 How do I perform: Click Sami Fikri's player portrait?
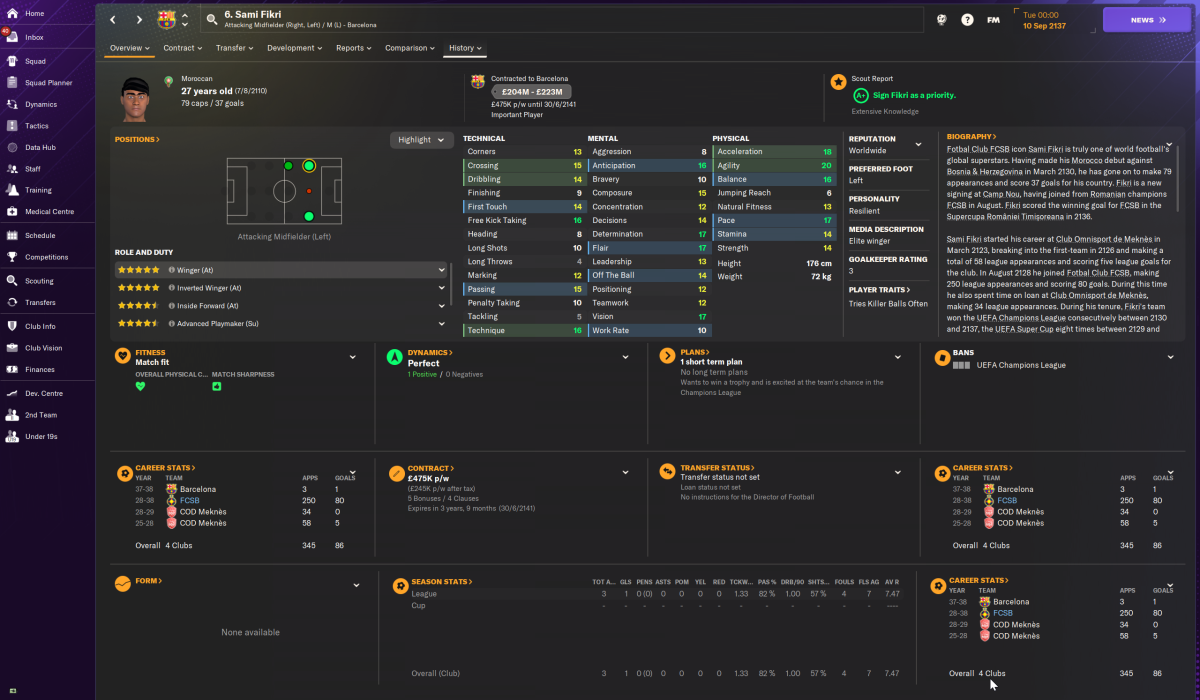[x=136, y=98]
